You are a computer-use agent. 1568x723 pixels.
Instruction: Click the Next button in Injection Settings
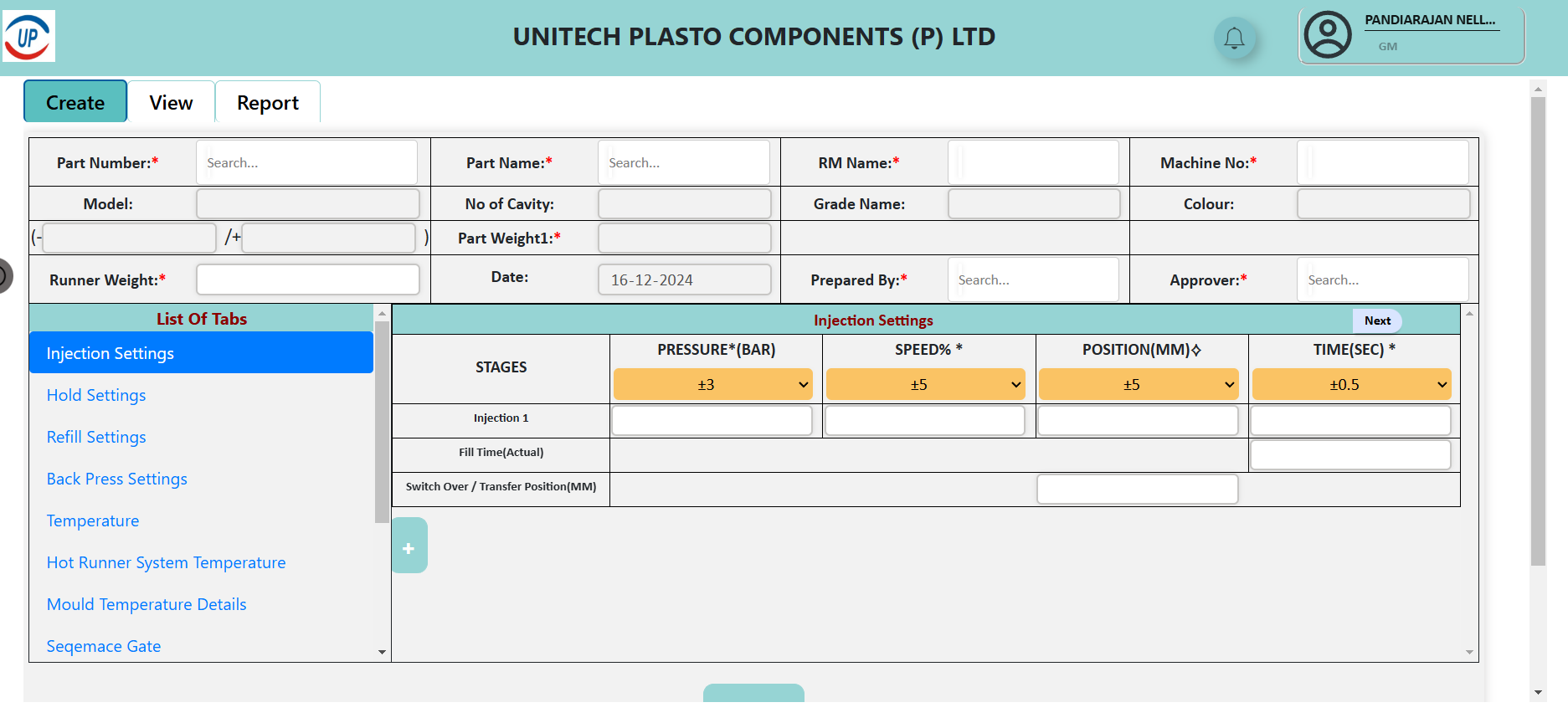point(1377,320)
